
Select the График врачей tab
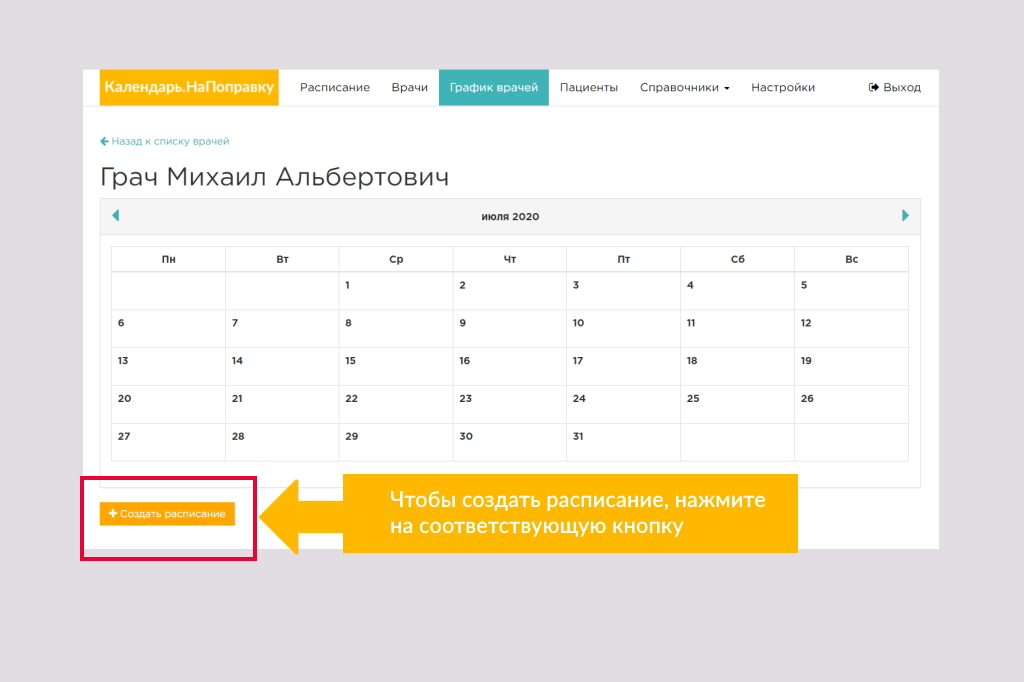point(494,88)
